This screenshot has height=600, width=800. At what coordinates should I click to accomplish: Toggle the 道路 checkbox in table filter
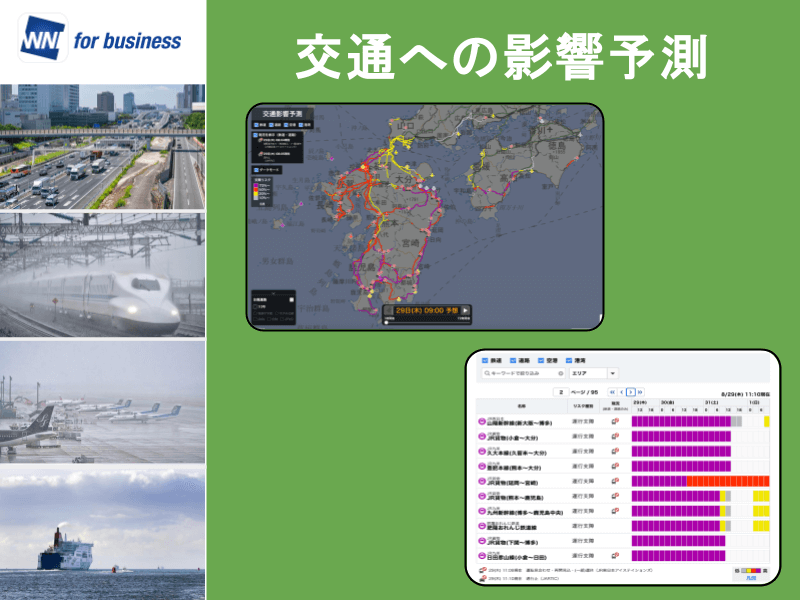pyautogui.click(x=514, y=359)
